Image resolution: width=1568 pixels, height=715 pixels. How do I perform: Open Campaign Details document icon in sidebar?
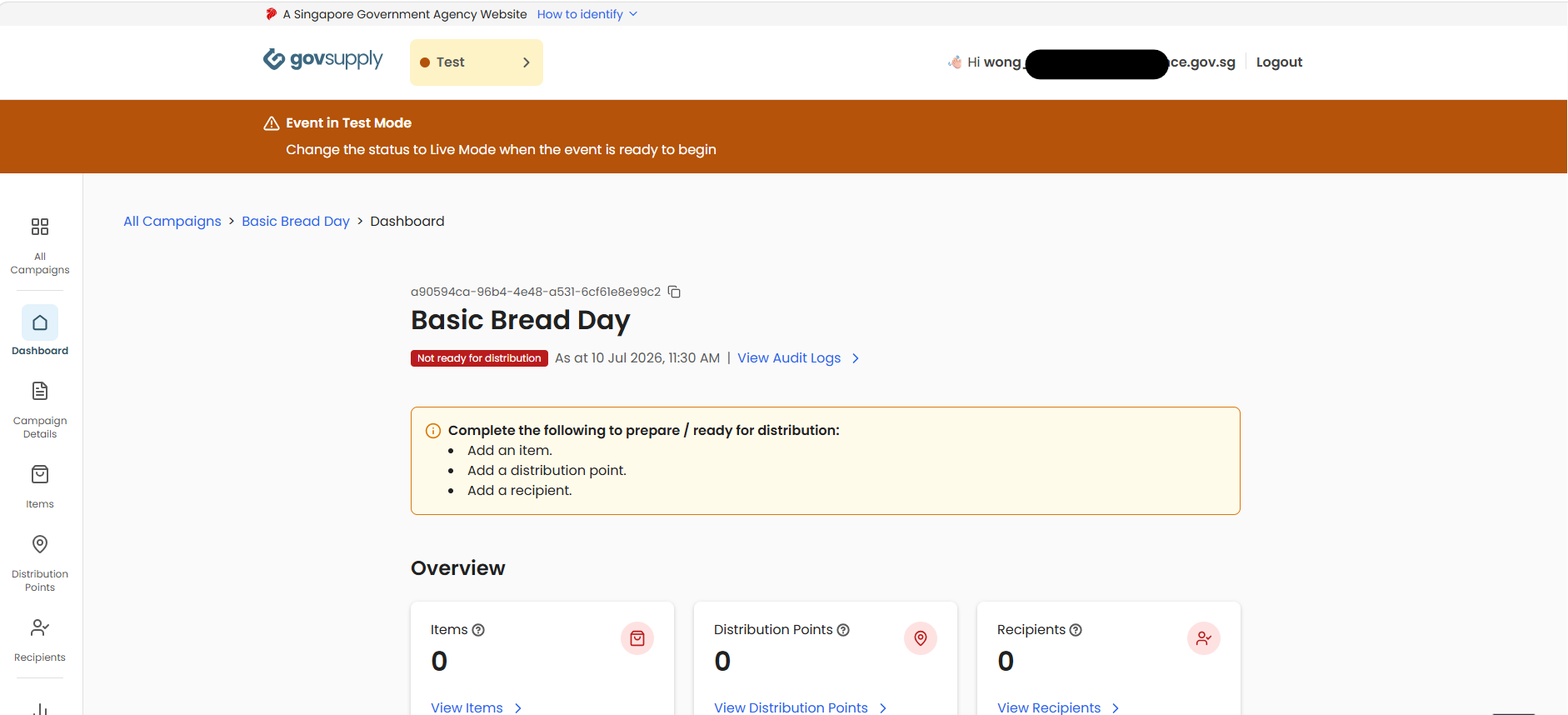(40, 391)
